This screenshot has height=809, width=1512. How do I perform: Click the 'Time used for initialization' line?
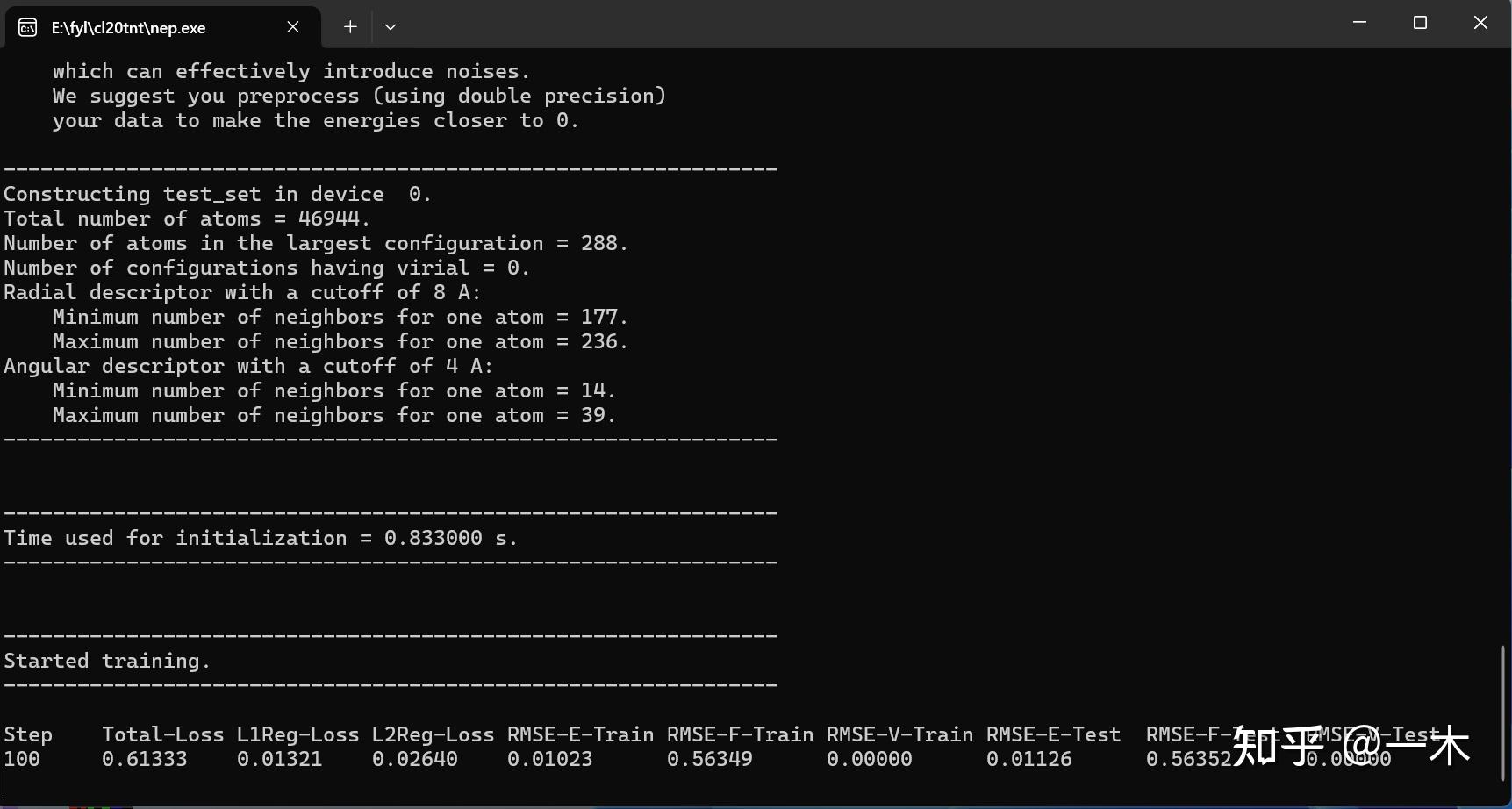pos(261,537)
